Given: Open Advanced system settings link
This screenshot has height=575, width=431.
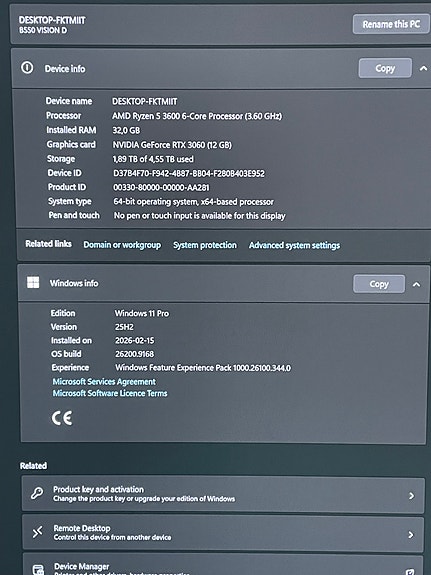Looking at the screenshot, I should pyautogui.click(x=294, y=245).
